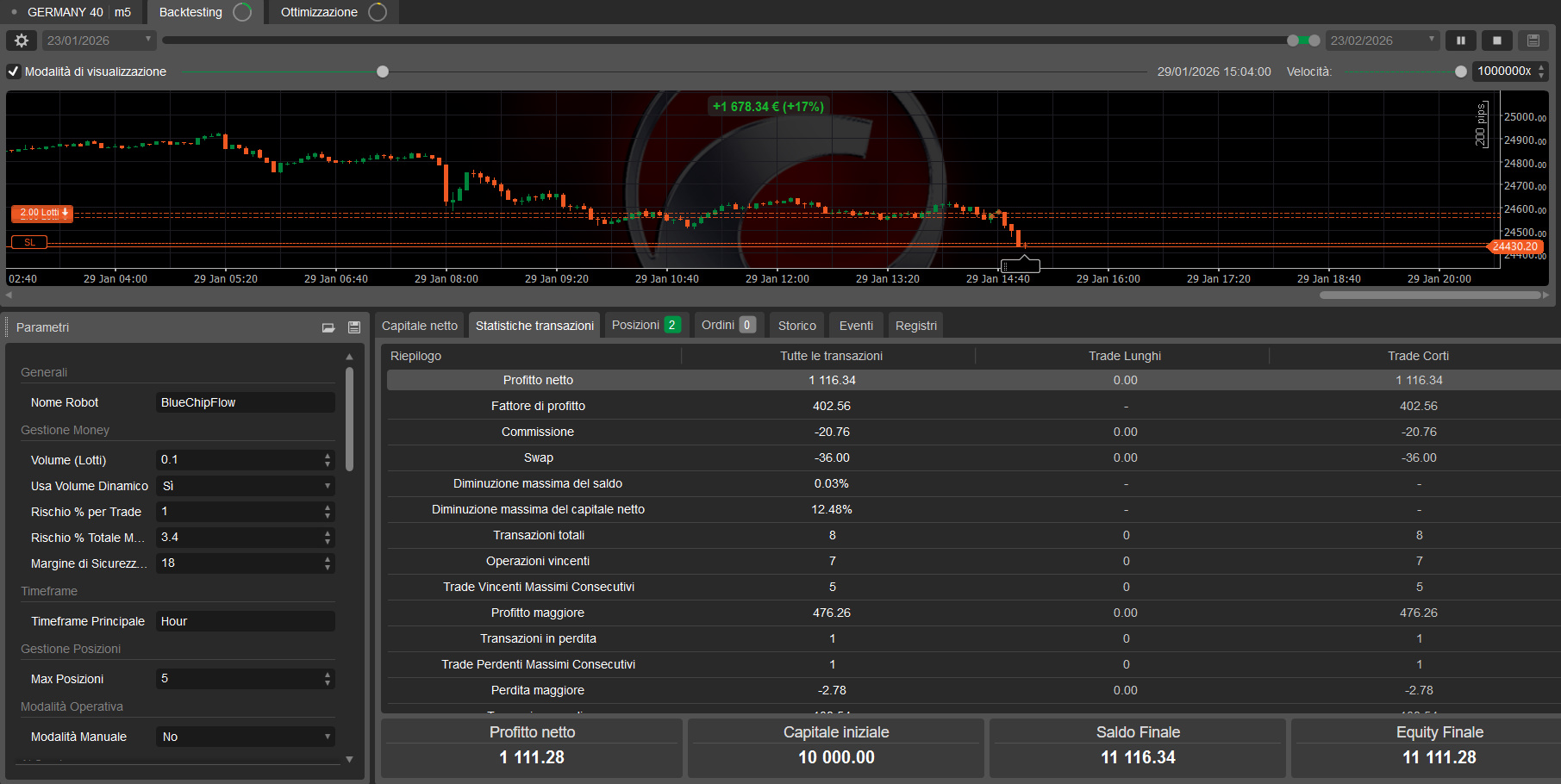This screenshot has width=1561, height=784.
Task: Increase Max Posizioni with stepper arrow
Action: pos(327,675)
